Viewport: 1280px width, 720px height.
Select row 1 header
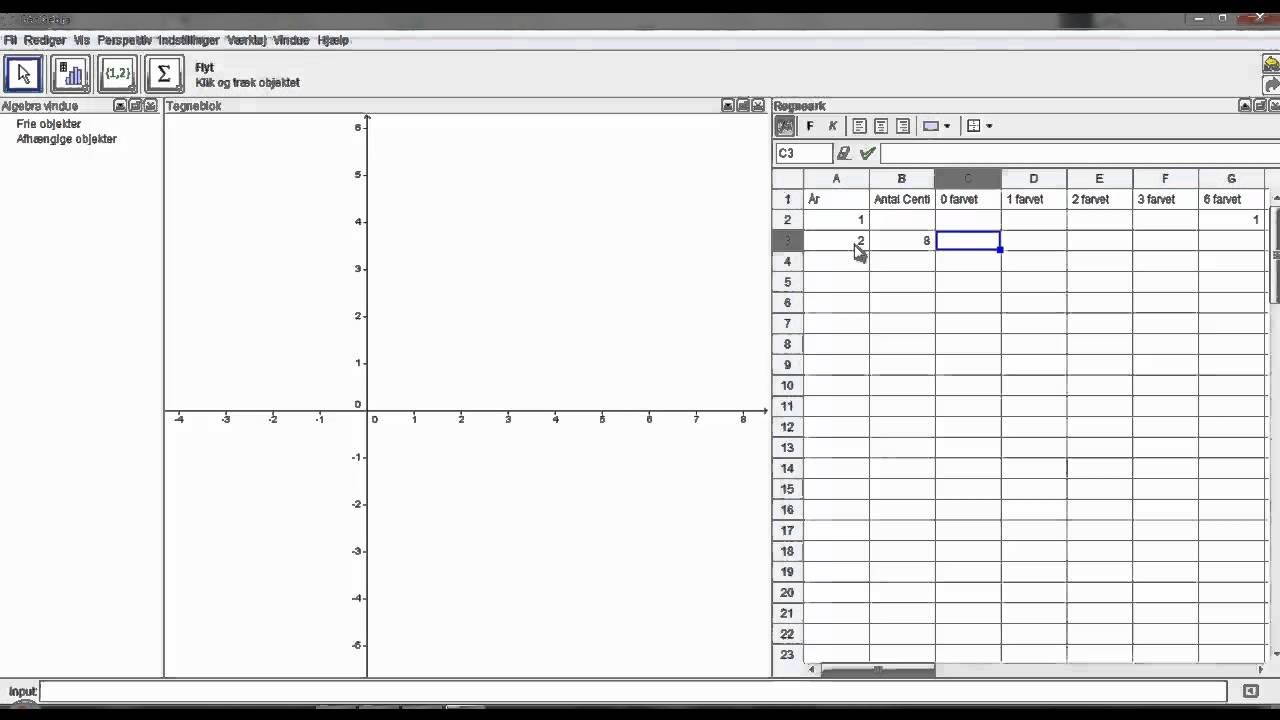788,199
